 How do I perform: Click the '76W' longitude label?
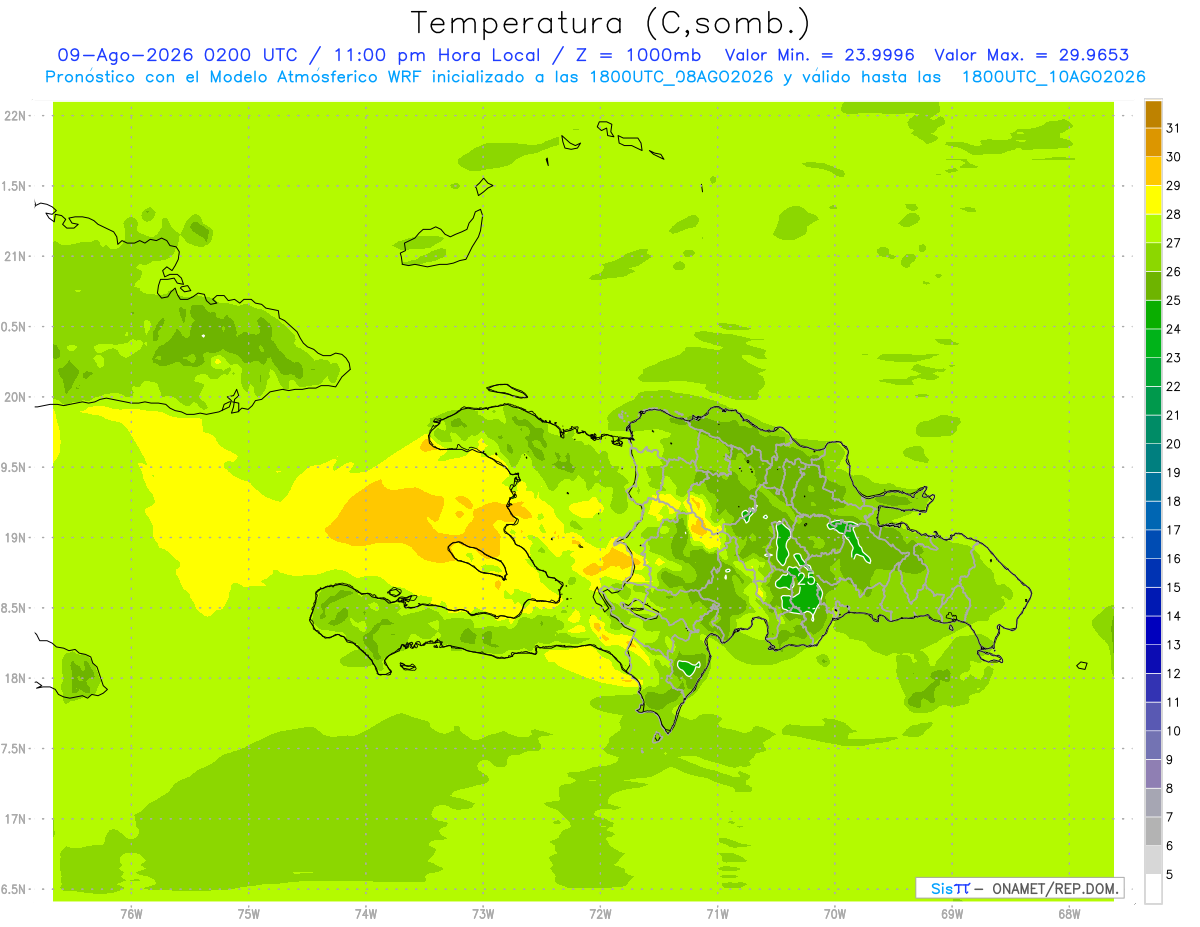click(131, 914)
